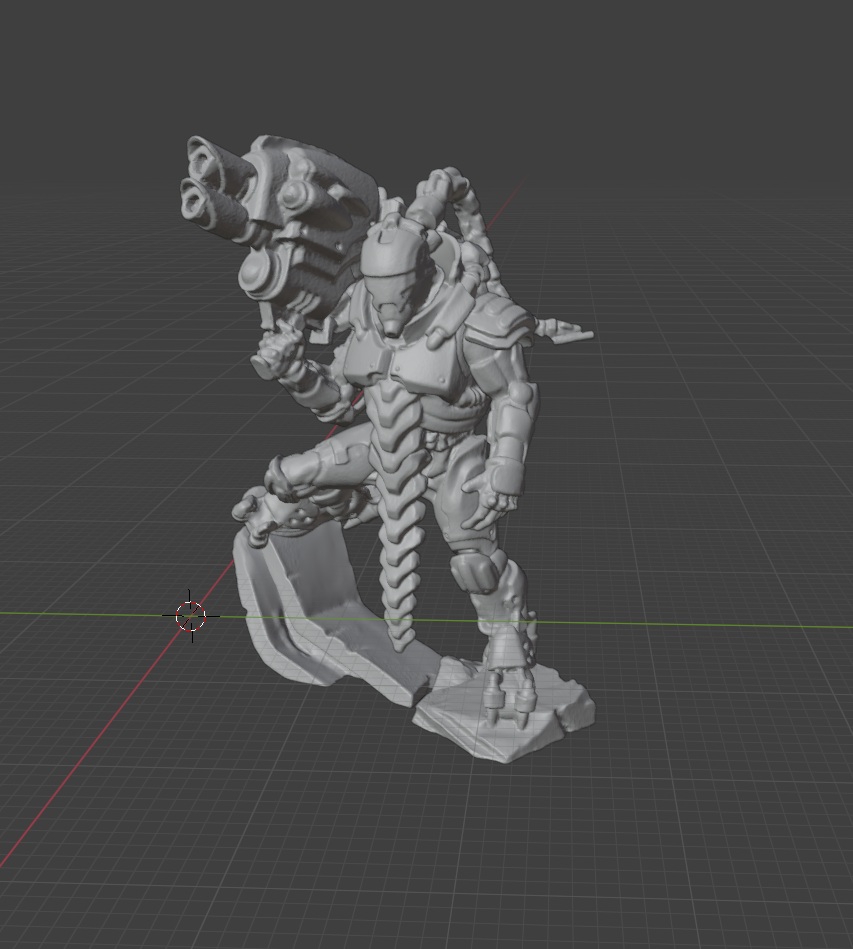Image resolution: width=853 pixels, height=949 pixels.
Task: Click the 3D cursor crosshair marker
Action: 191,616
